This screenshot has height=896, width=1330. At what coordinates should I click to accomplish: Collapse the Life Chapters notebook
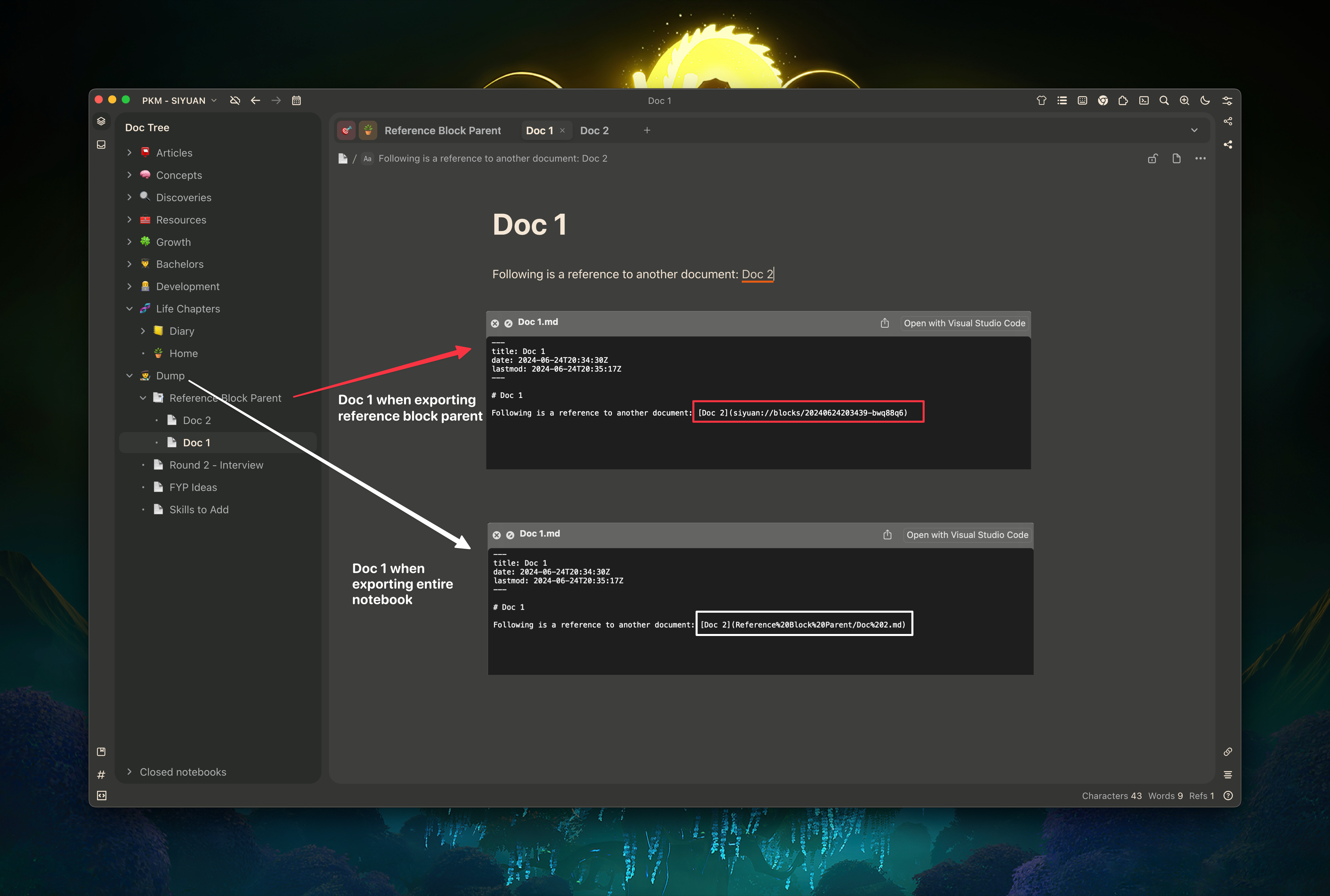(x=129, y=309)
